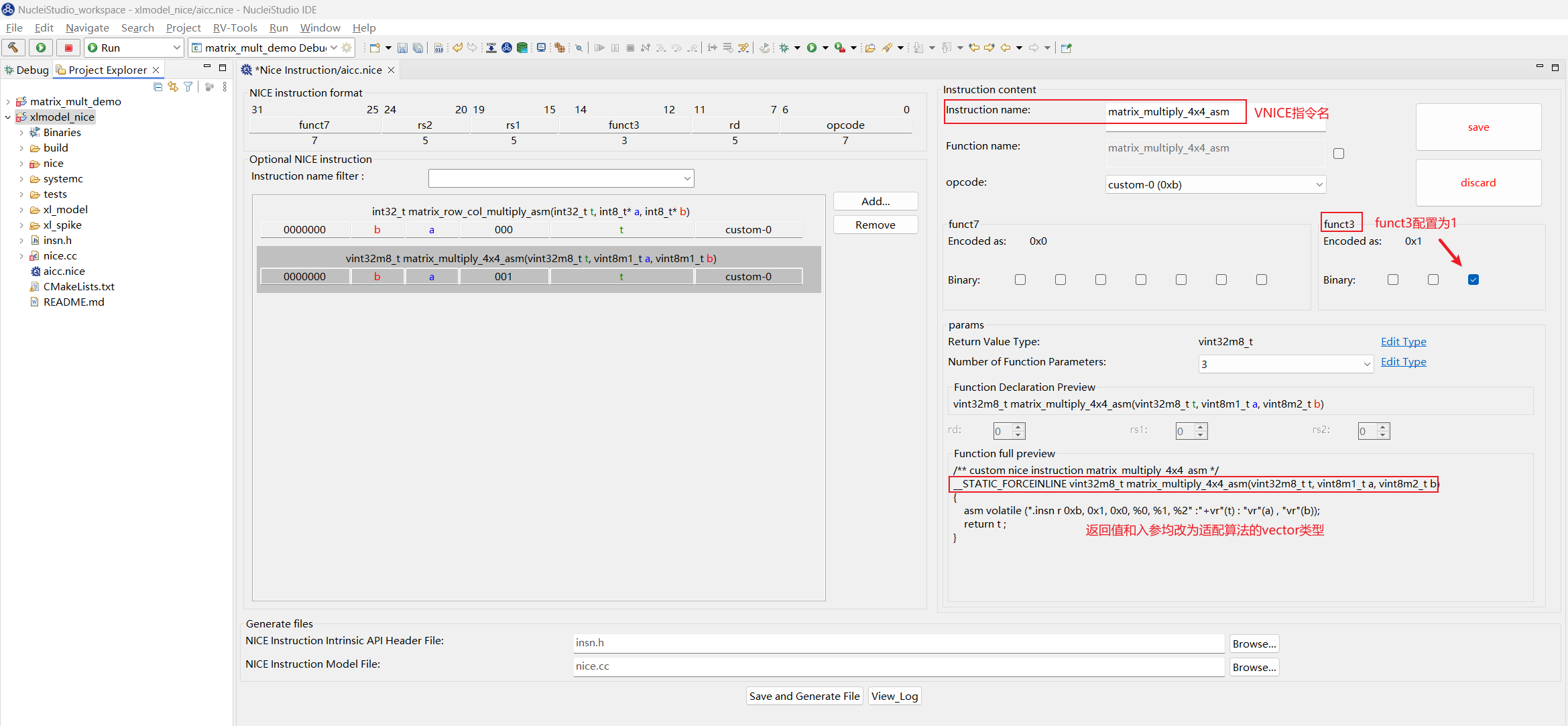This screenshot has width=1568, height=726.
Task: Collapse the xlmodel_nice project
Action: [x=8, y=117]
